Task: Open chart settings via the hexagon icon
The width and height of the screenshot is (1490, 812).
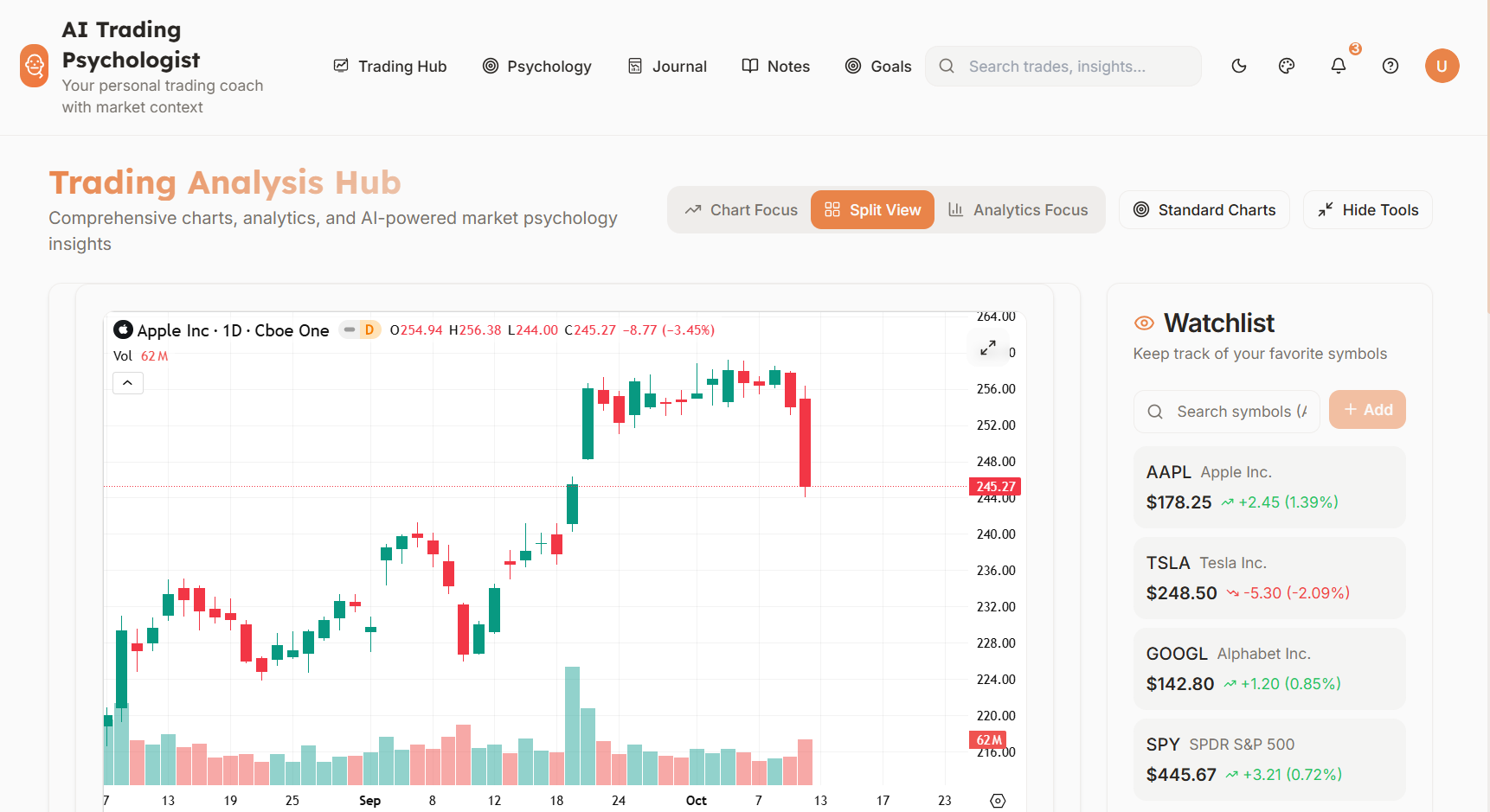Action: pyautogui.click(x=997, y=802)
